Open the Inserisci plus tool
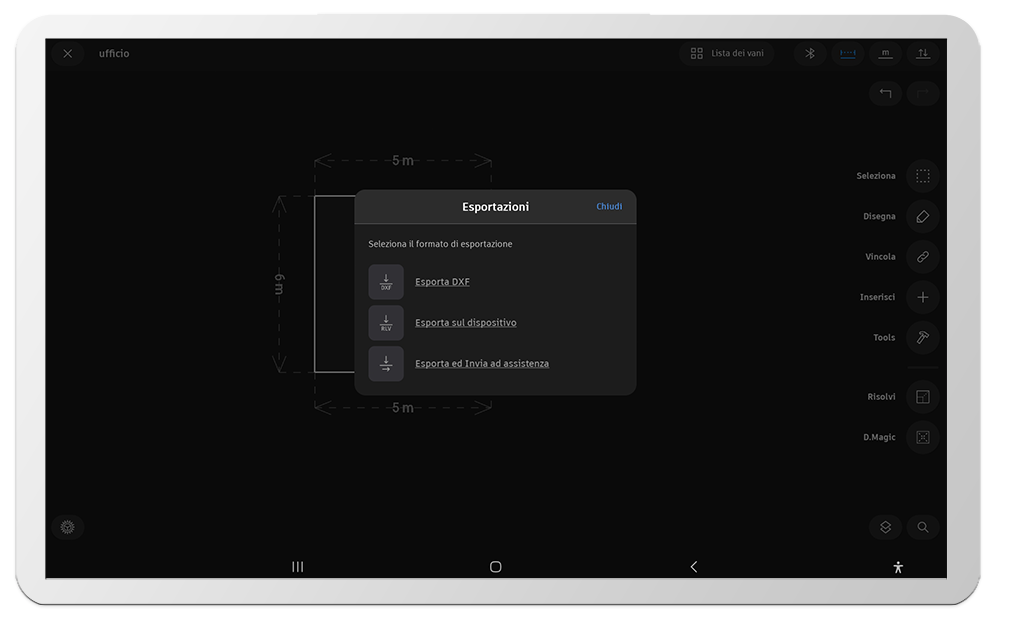The width and height of the screenshot is (1024, 623). [x=922, y=297]
